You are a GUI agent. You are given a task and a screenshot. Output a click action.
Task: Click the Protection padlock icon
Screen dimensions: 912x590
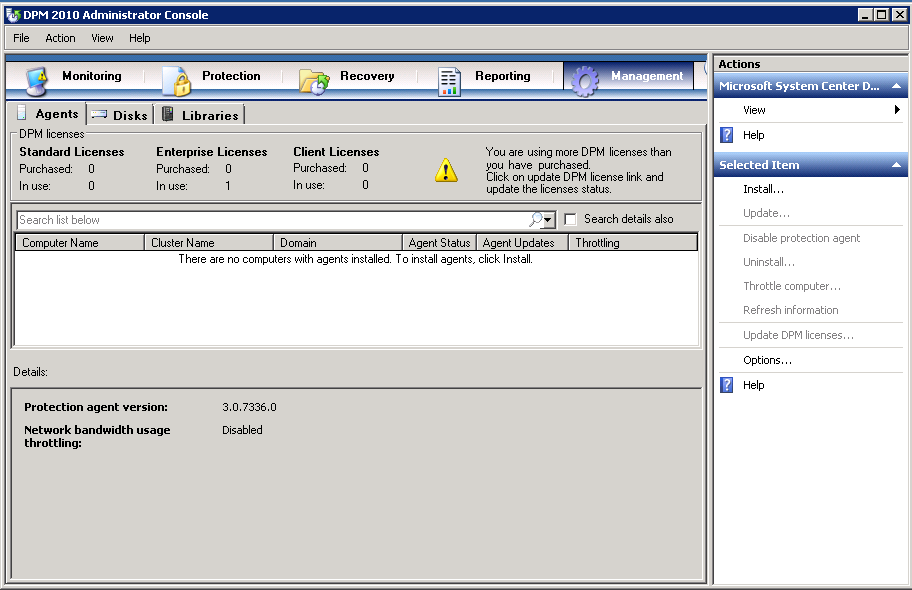[x=177, y=81]
